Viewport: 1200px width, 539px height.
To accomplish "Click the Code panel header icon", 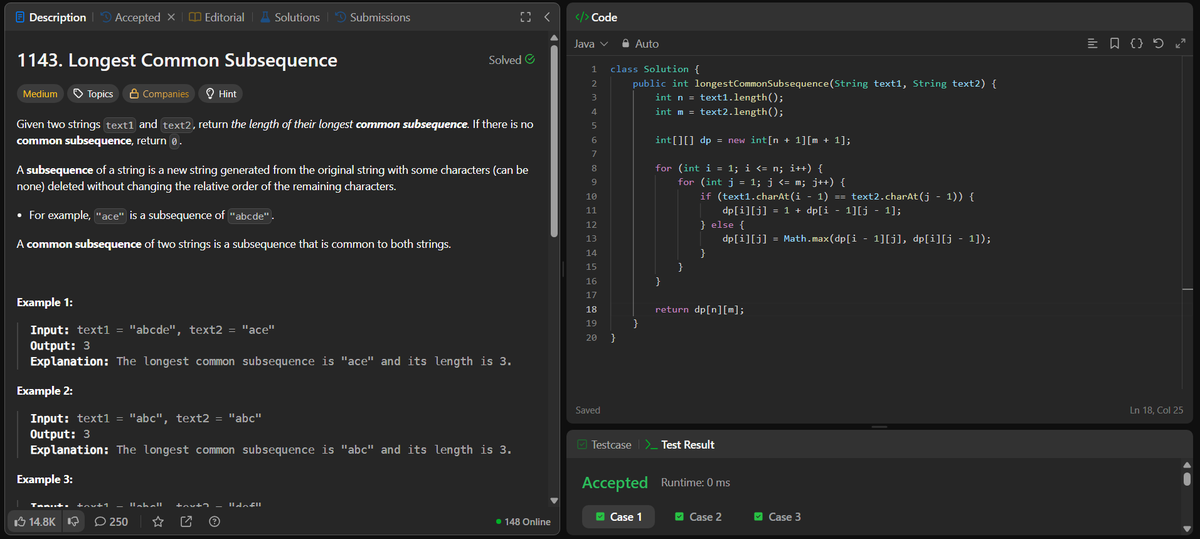I will [x=582, y=17].
